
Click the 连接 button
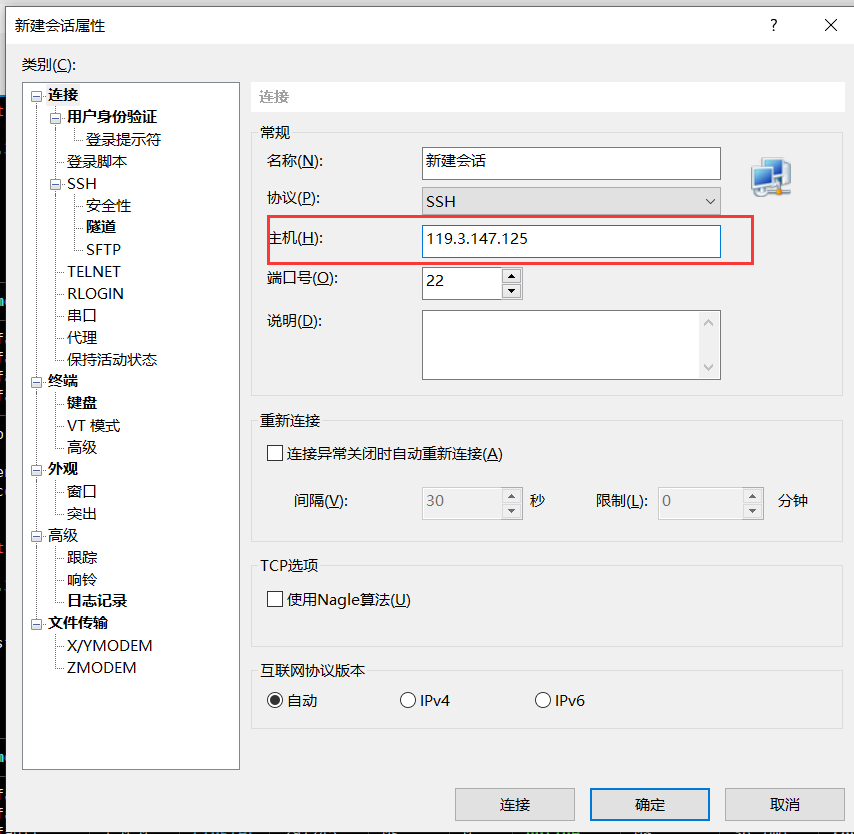pos(515,804)
